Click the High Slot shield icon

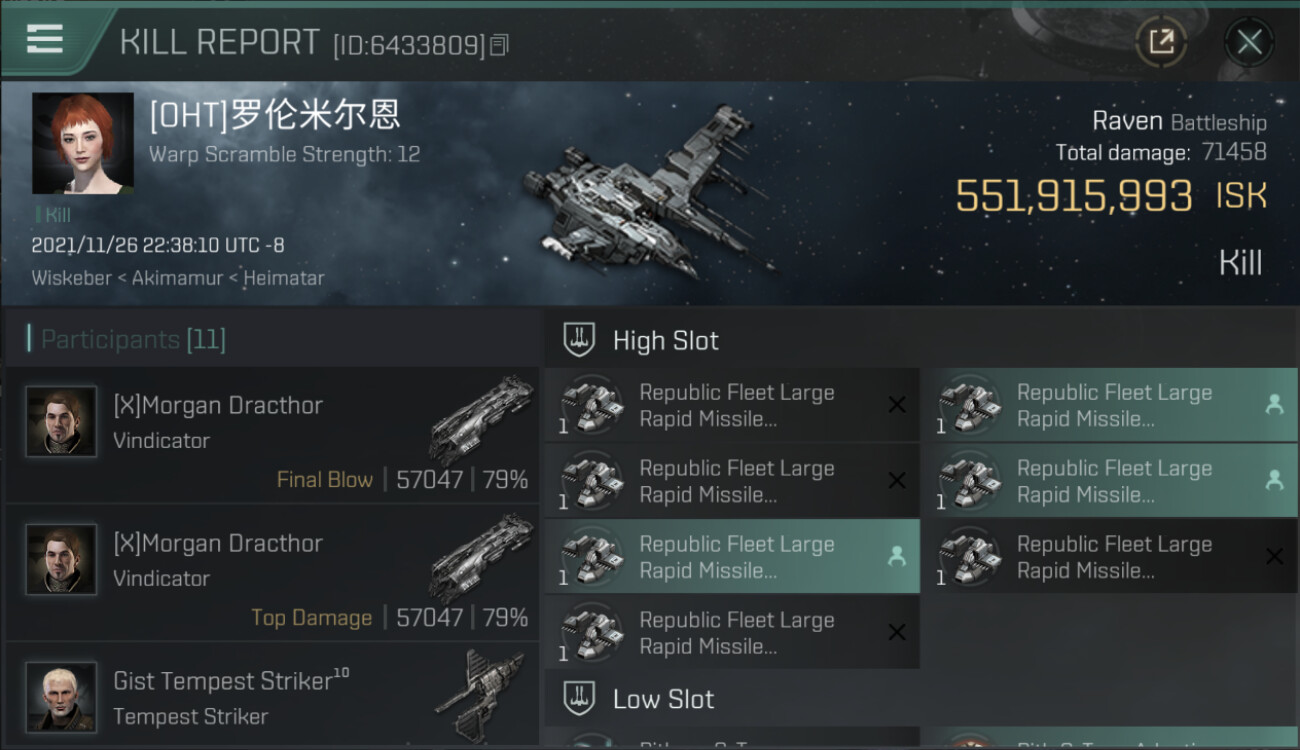click(579, 340)
